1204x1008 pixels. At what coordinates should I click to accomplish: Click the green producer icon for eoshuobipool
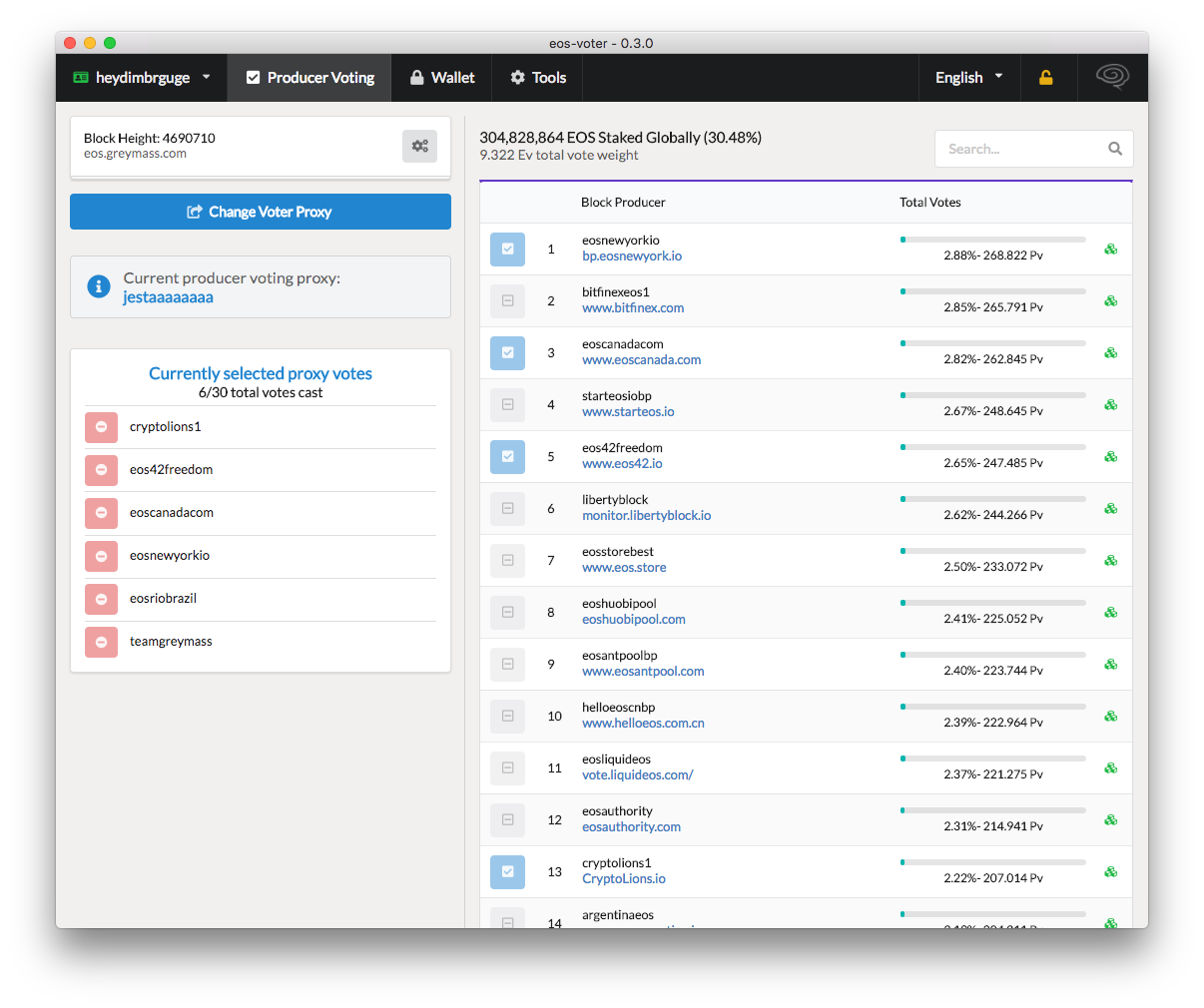(x=1110, y=613)
